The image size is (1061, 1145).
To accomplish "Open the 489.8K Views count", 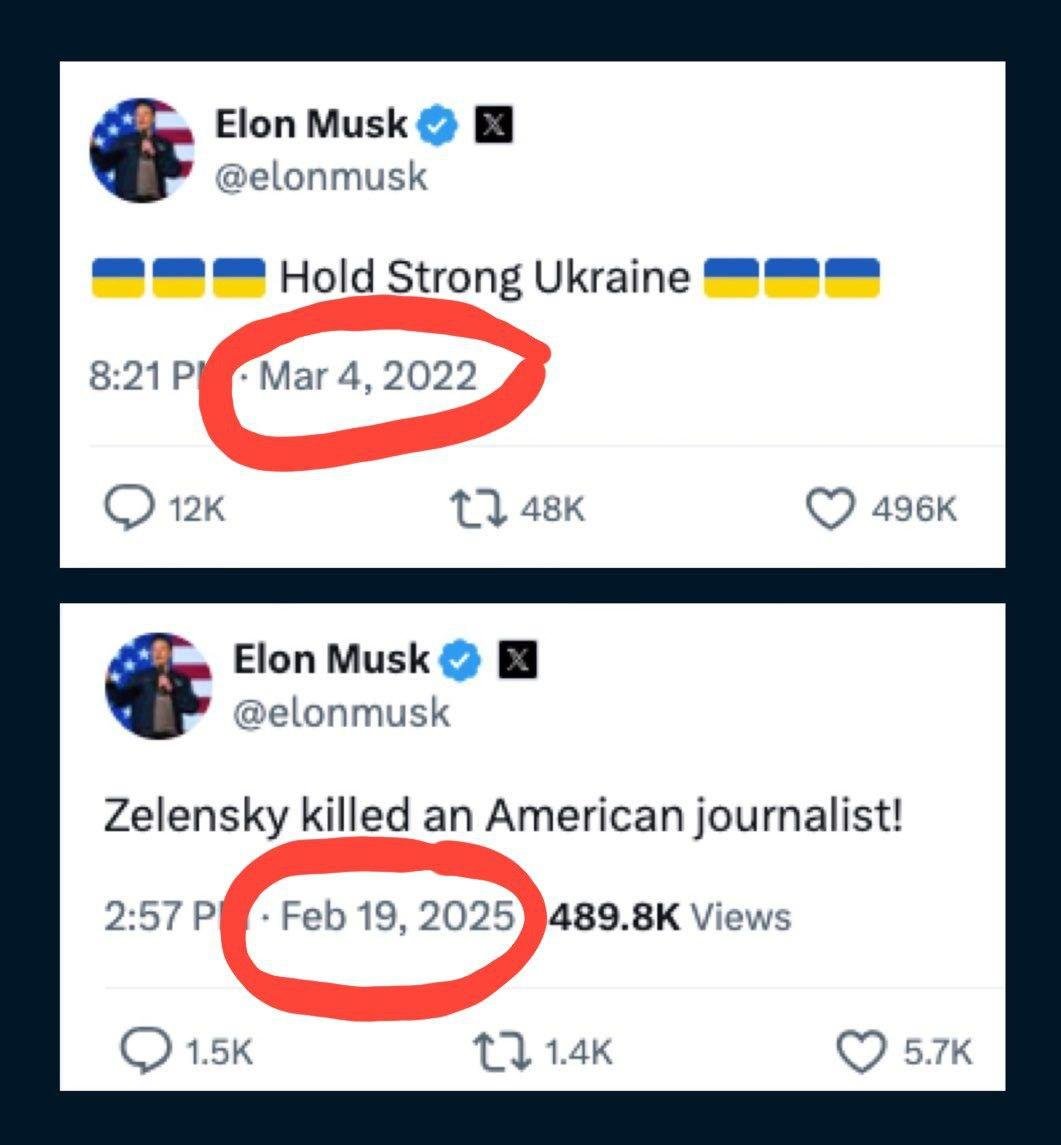I will pyautogui.click(x=667, y=916).
